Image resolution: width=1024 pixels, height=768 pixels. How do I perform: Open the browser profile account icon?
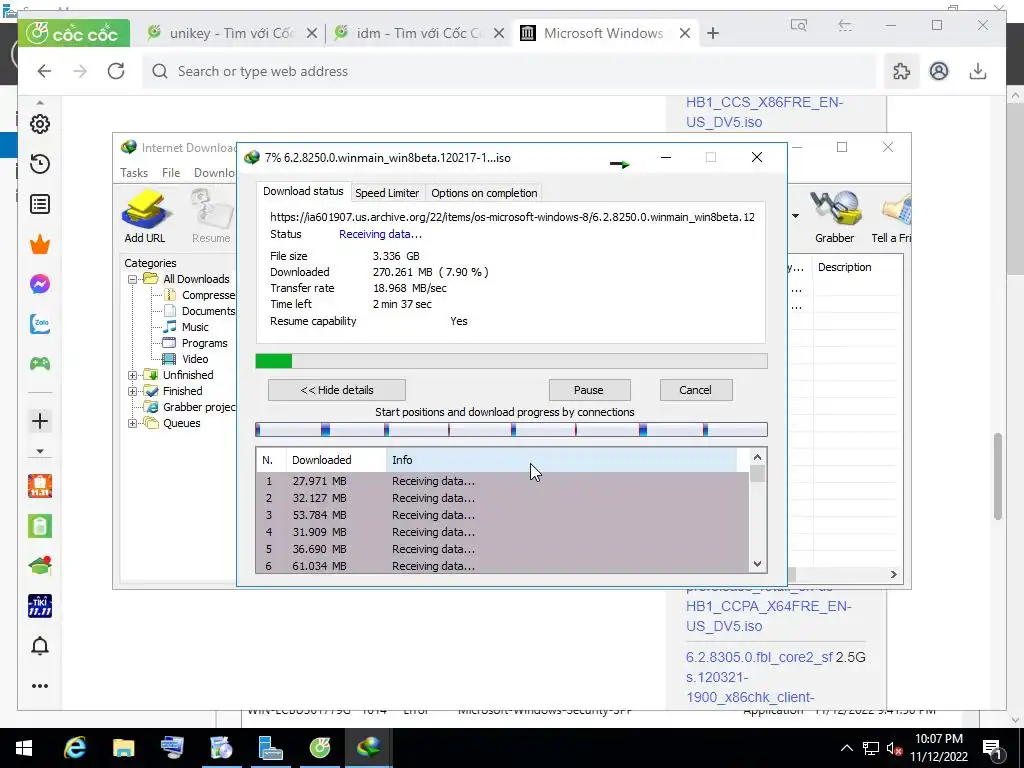coord(939,71)
